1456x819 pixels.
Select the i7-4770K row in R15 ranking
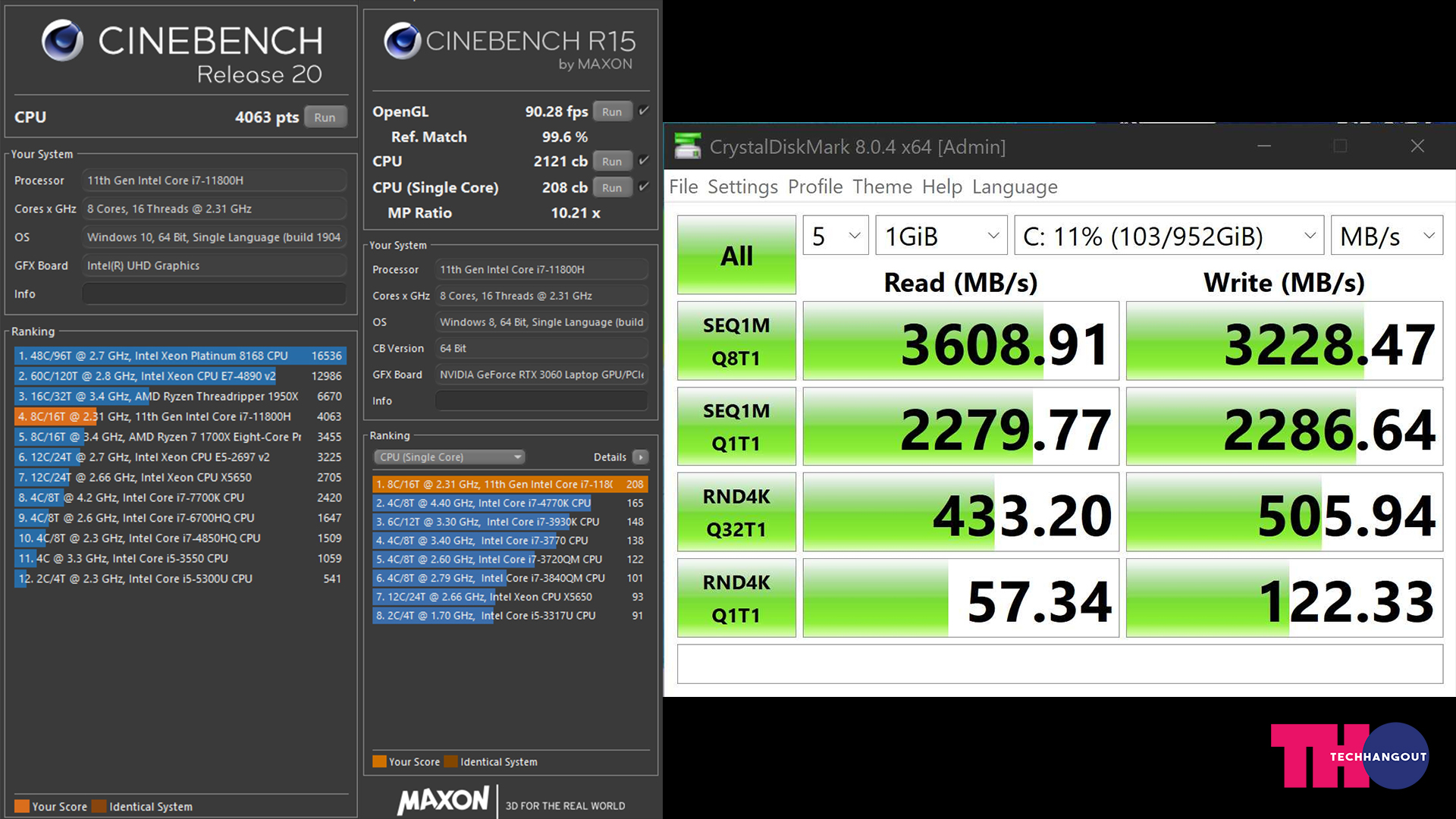(x=510, y=503)
